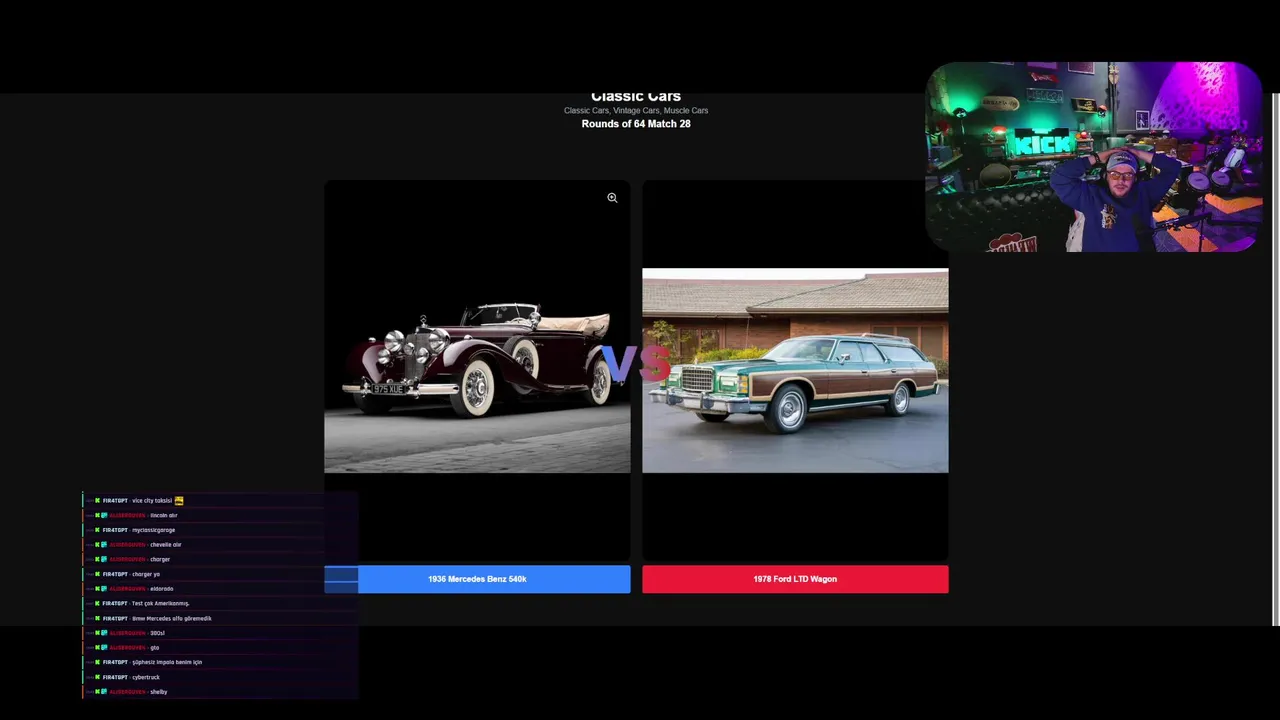1280x720 pixels.
Task: Click the streamer webcam overlay
Action: click(x=1093, y=157)
